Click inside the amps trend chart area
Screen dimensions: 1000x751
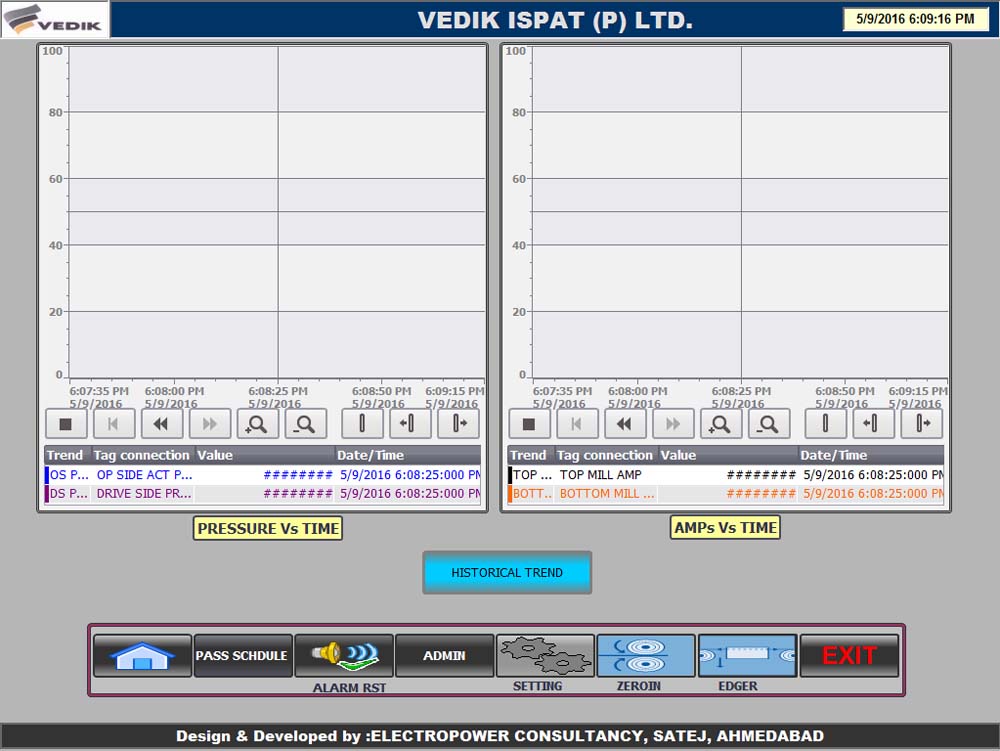coord(740,212)
